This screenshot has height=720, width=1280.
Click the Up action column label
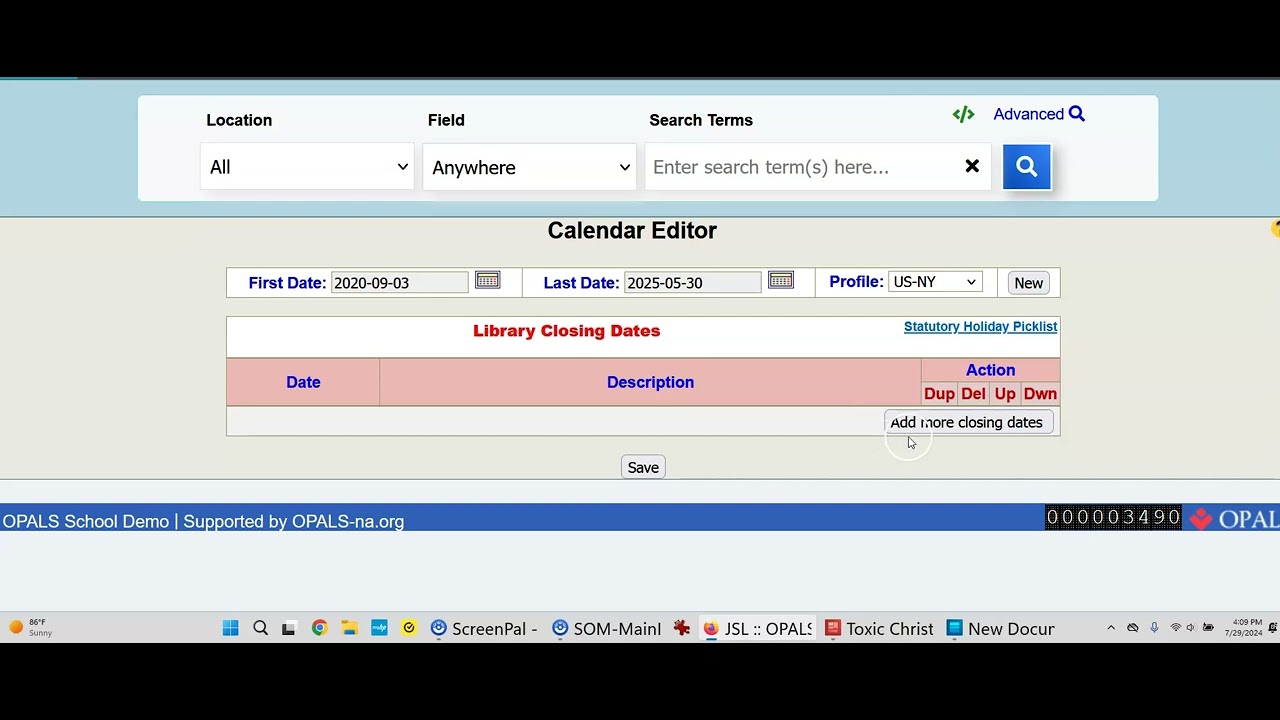[1005, 394]
